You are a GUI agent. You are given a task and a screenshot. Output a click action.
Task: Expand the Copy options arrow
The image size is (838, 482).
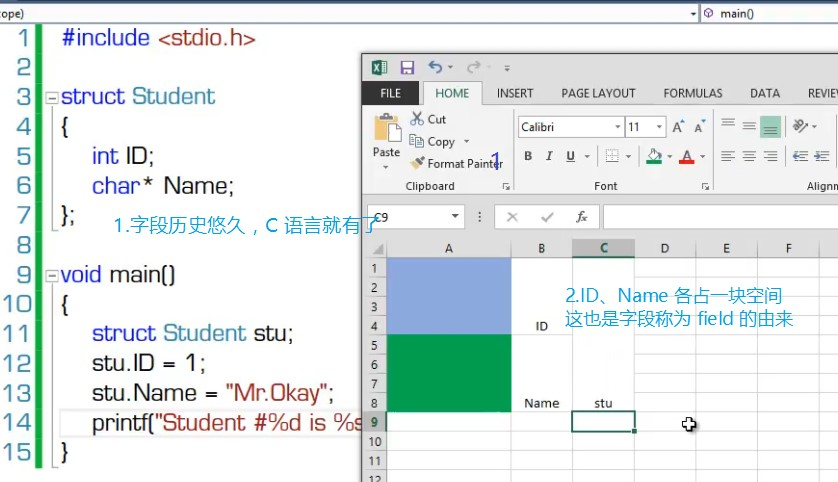coord(467,142)
